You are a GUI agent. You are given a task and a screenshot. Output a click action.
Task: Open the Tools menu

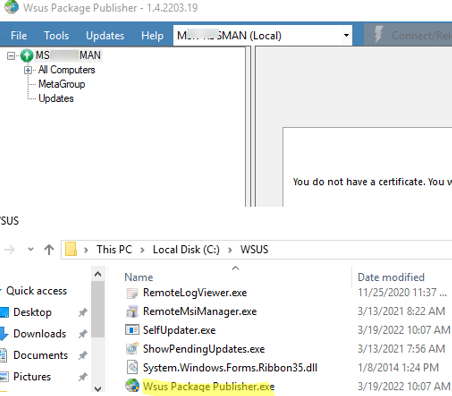(x=56, y=35)
